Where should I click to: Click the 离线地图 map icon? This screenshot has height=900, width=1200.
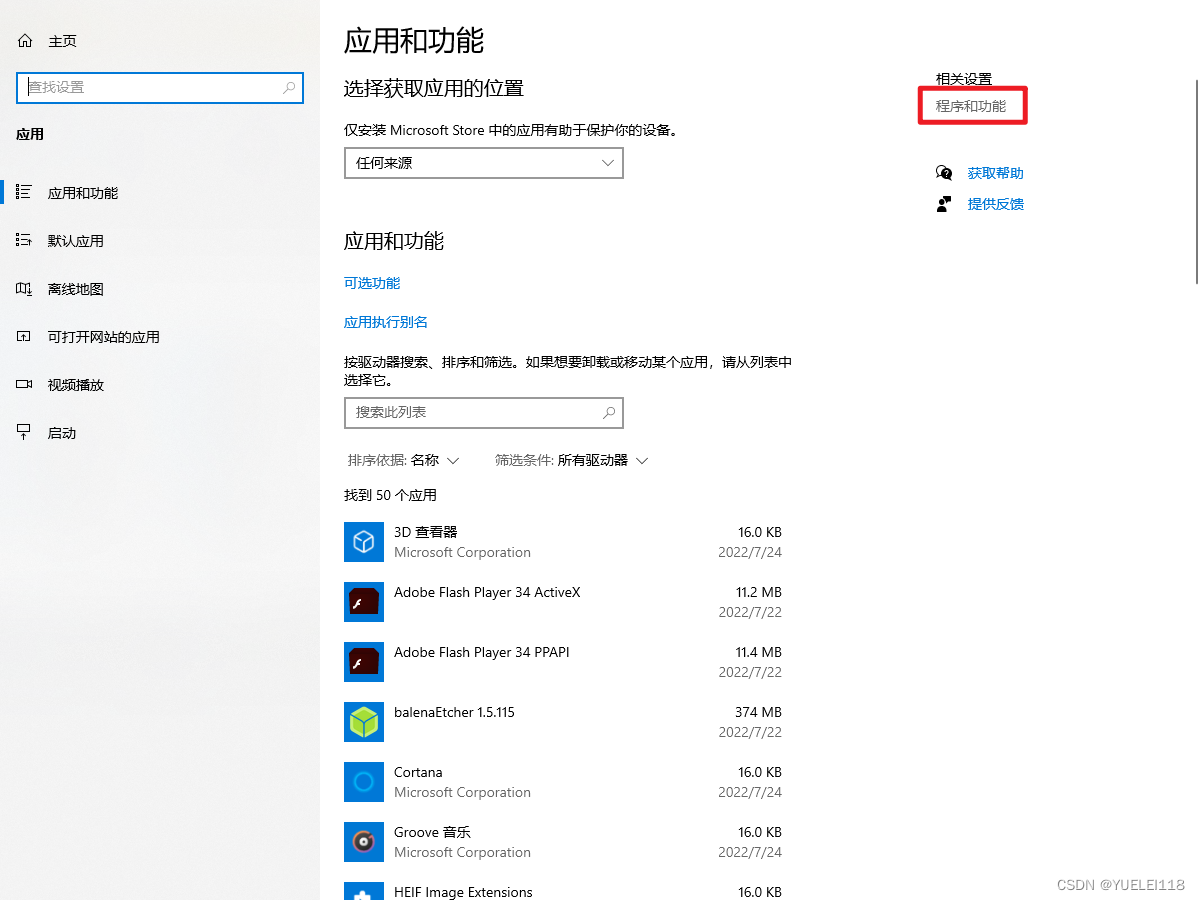[25, 288]
